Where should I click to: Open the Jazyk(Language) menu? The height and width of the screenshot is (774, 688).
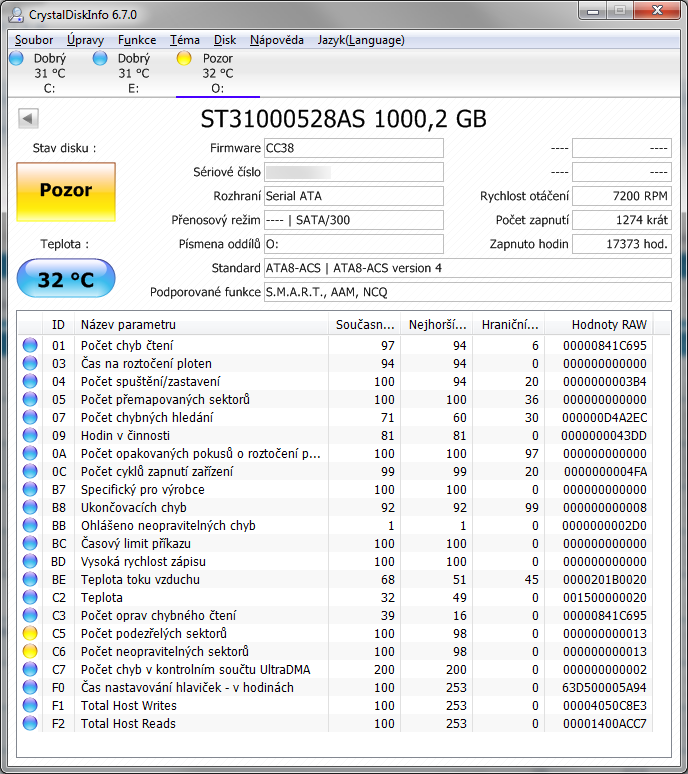361,40
